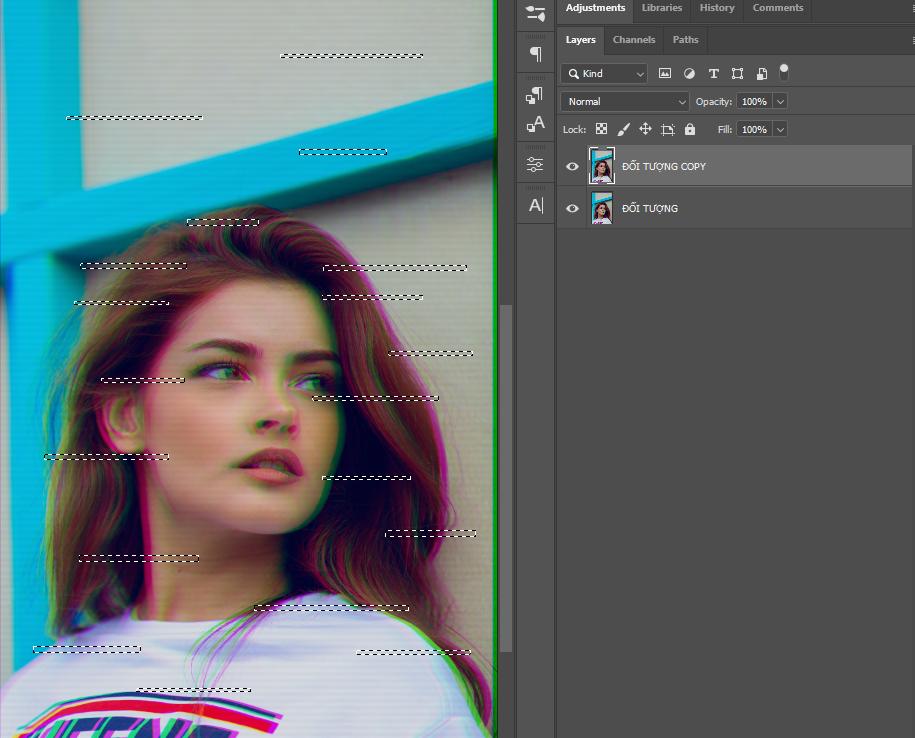Viewport: 915px width, 738px height.
Task: Turn off the layer filtering switch
Action: (783, 70)
